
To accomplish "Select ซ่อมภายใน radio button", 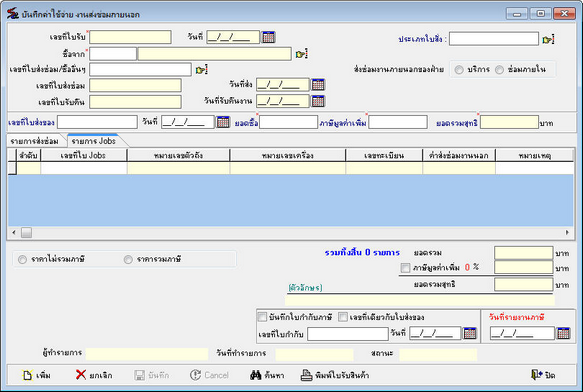I will point(499,70).
